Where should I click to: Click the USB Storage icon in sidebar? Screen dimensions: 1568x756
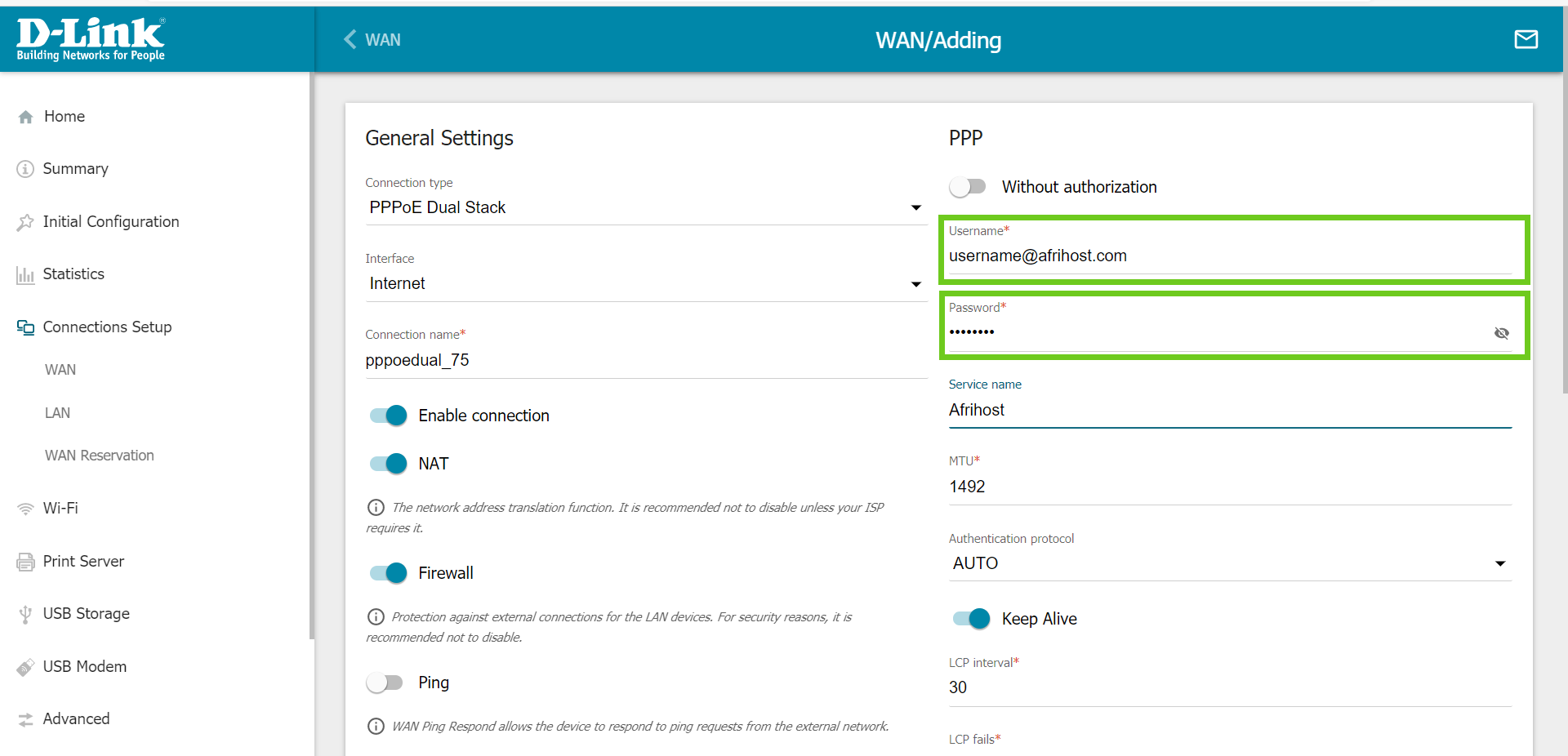pos(26,614)
